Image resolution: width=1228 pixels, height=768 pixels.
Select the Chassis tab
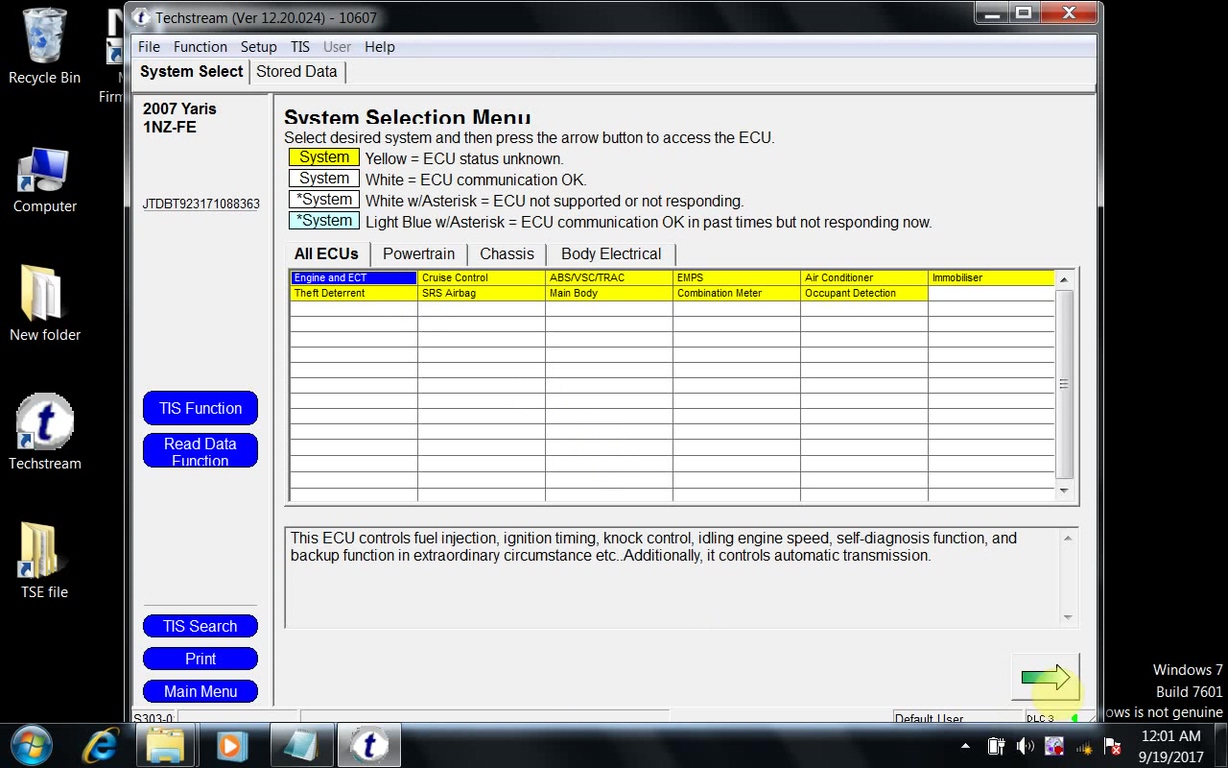click(507, 254)
